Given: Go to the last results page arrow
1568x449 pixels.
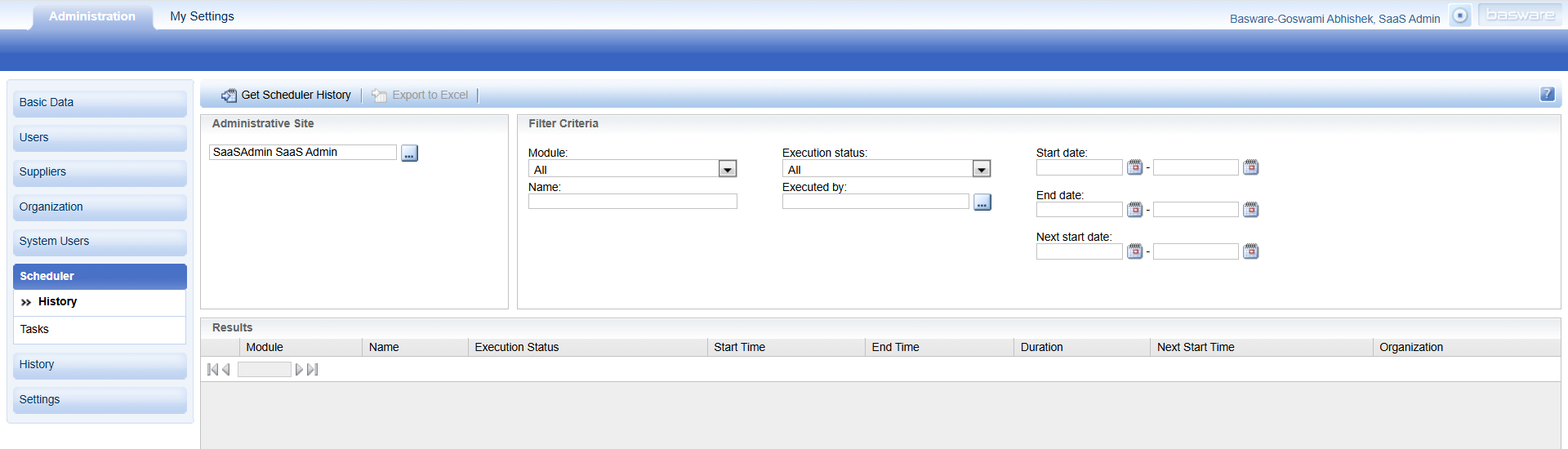Looking at the screenshot, I should pos(313,370).
